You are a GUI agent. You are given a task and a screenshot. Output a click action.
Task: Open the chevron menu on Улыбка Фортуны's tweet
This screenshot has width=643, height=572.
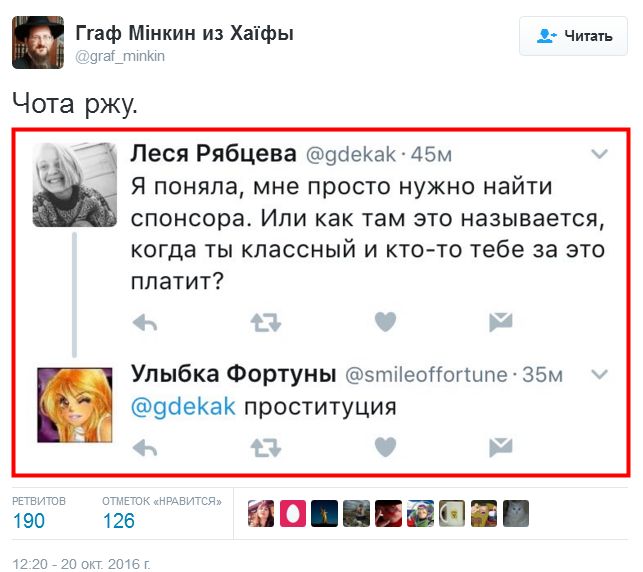click(600, 375)
